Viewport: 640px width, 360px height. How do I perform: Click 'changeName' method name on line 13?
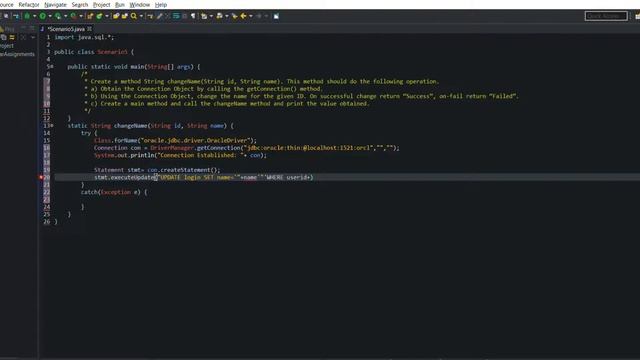tap(130, 126)
